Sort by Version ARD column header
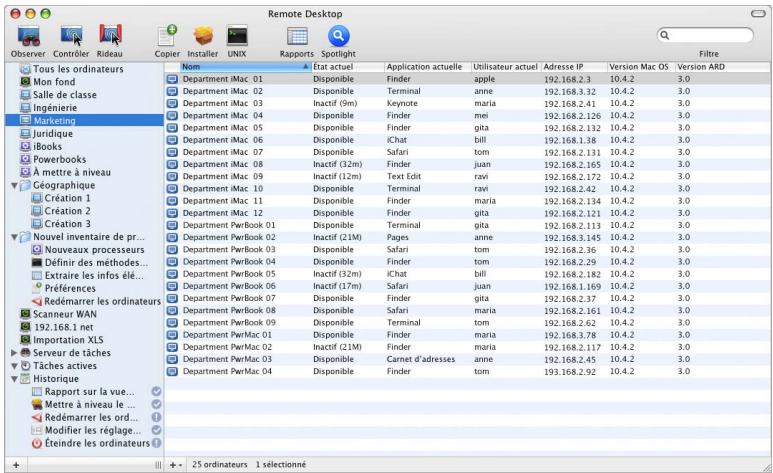 (x=723, y=67)
